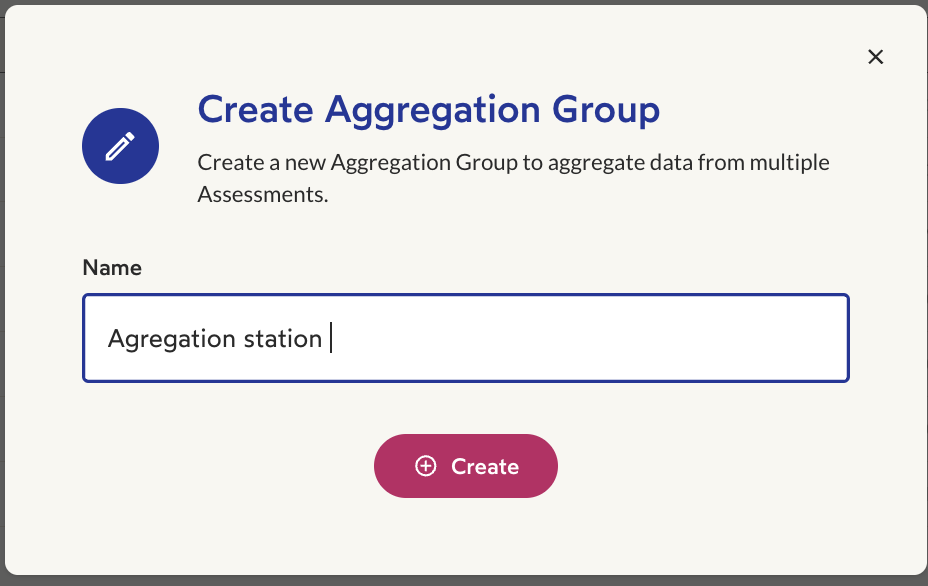Click the text cursor at the end of the input

click(x=331, y=337)
